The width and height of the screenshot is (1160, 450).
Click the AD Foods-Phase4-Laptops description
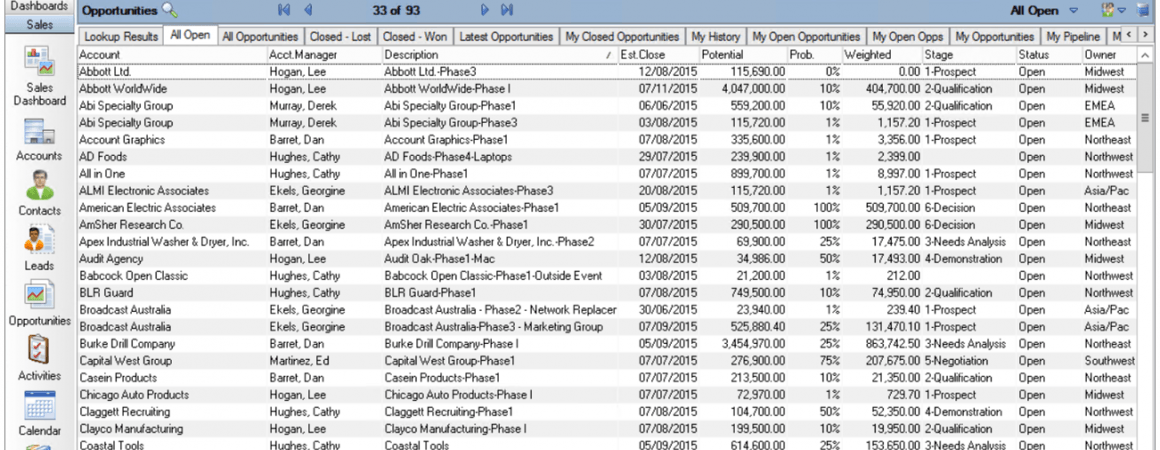coord(448,157)
